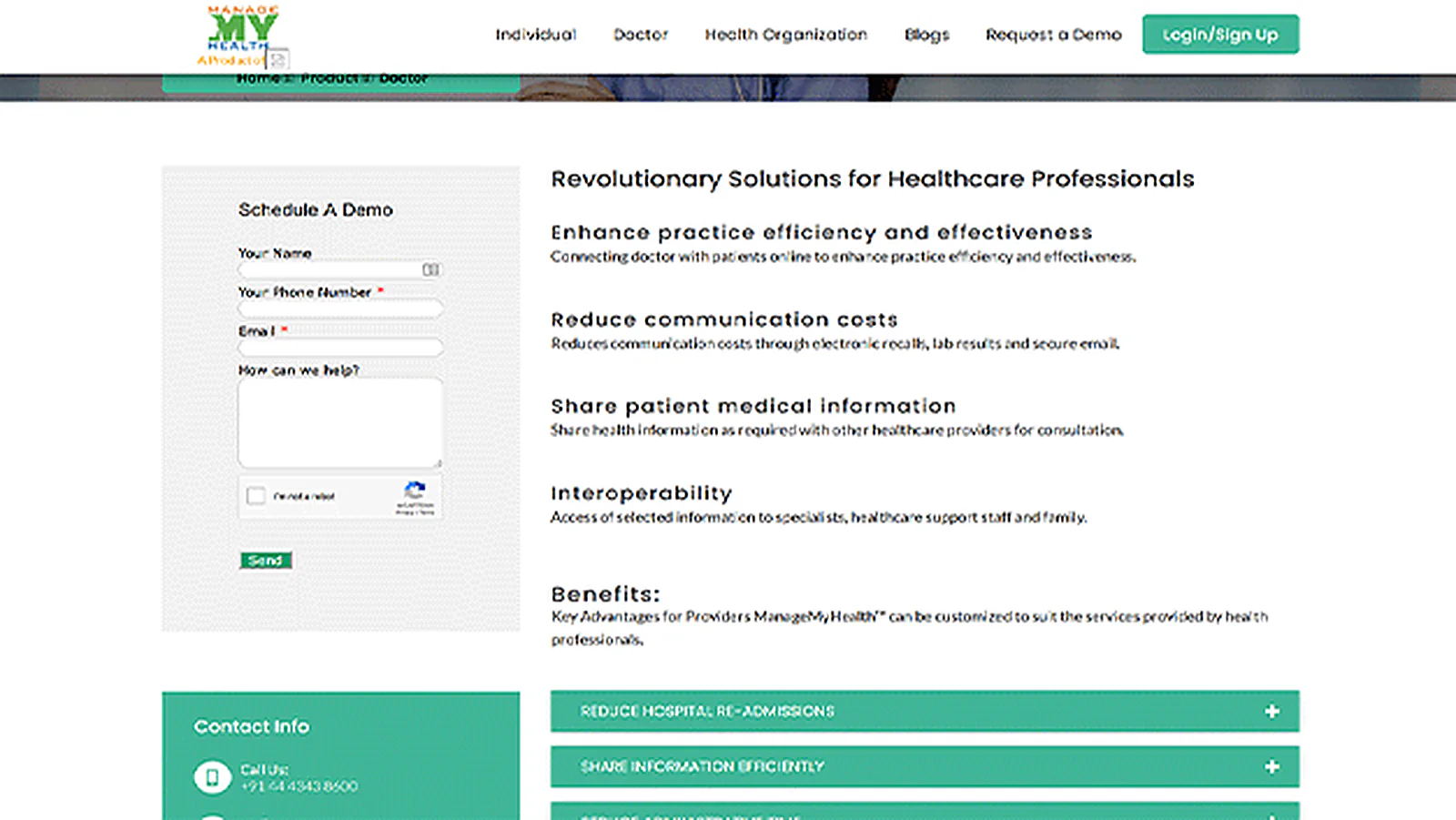Click the Schedule A Demo title
The image size is (1456, 820).
[x=316, y=209]
